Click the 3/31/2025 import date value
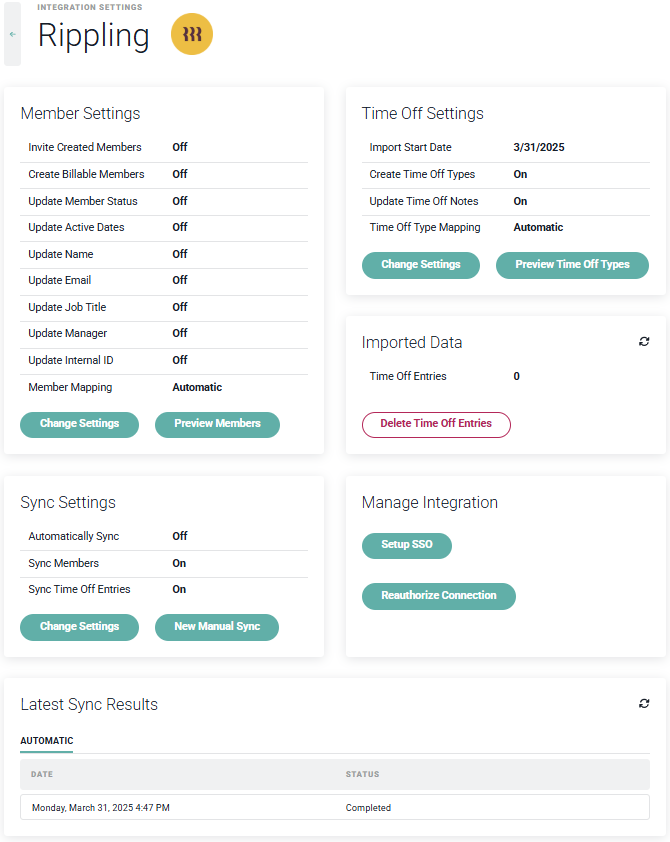Screen dimensions: 670x842 [539, 147]
